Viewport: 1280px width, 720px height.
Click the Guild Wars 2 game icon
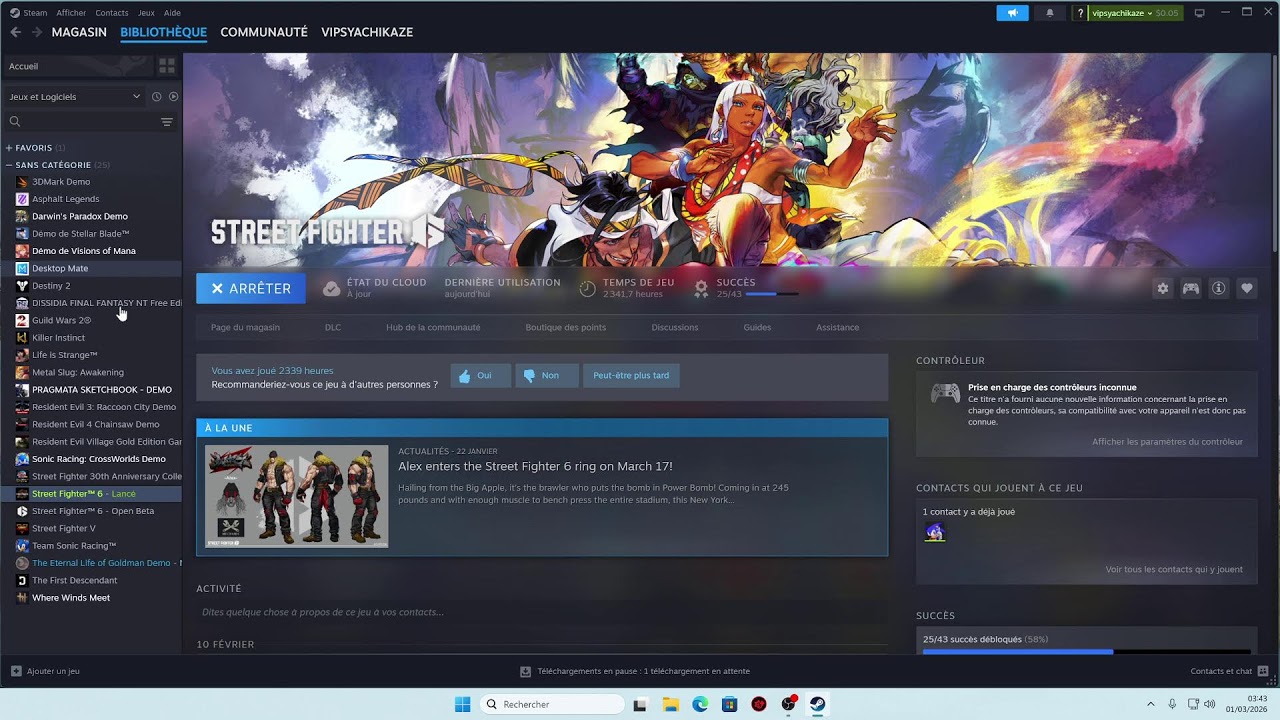click(x=22, y=320)
